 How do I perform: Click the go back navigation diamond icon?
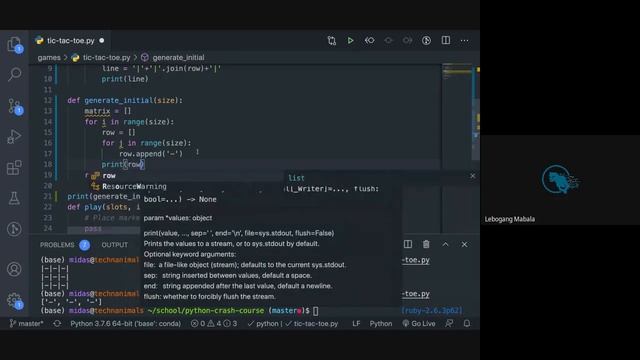pyautogui.click(x=369, y=40)
